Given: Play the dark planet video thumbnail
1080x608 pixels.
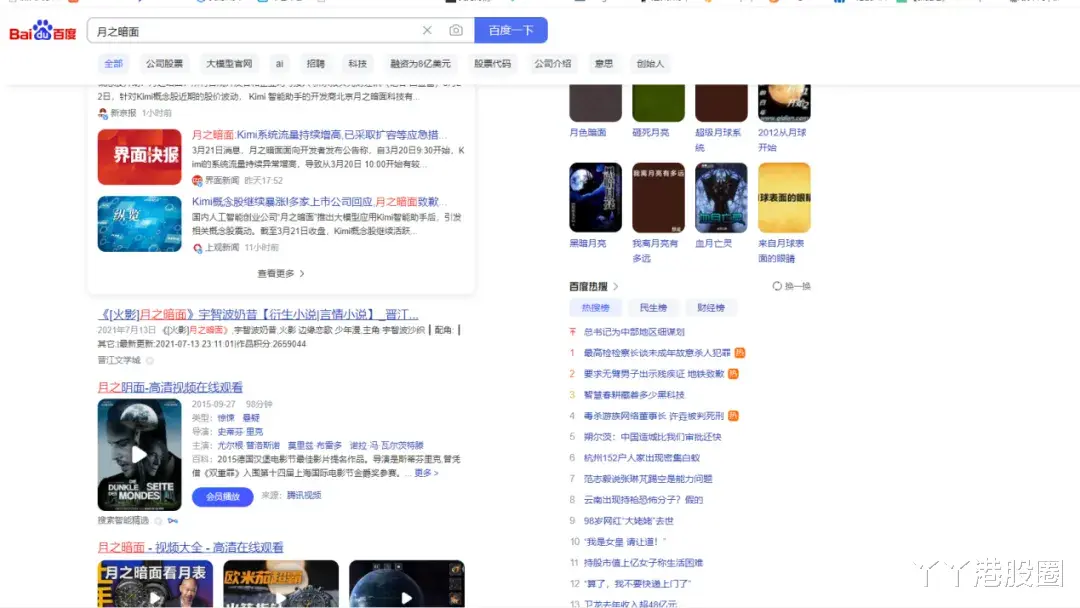Looking at the screenshot, I should [406, 584].
